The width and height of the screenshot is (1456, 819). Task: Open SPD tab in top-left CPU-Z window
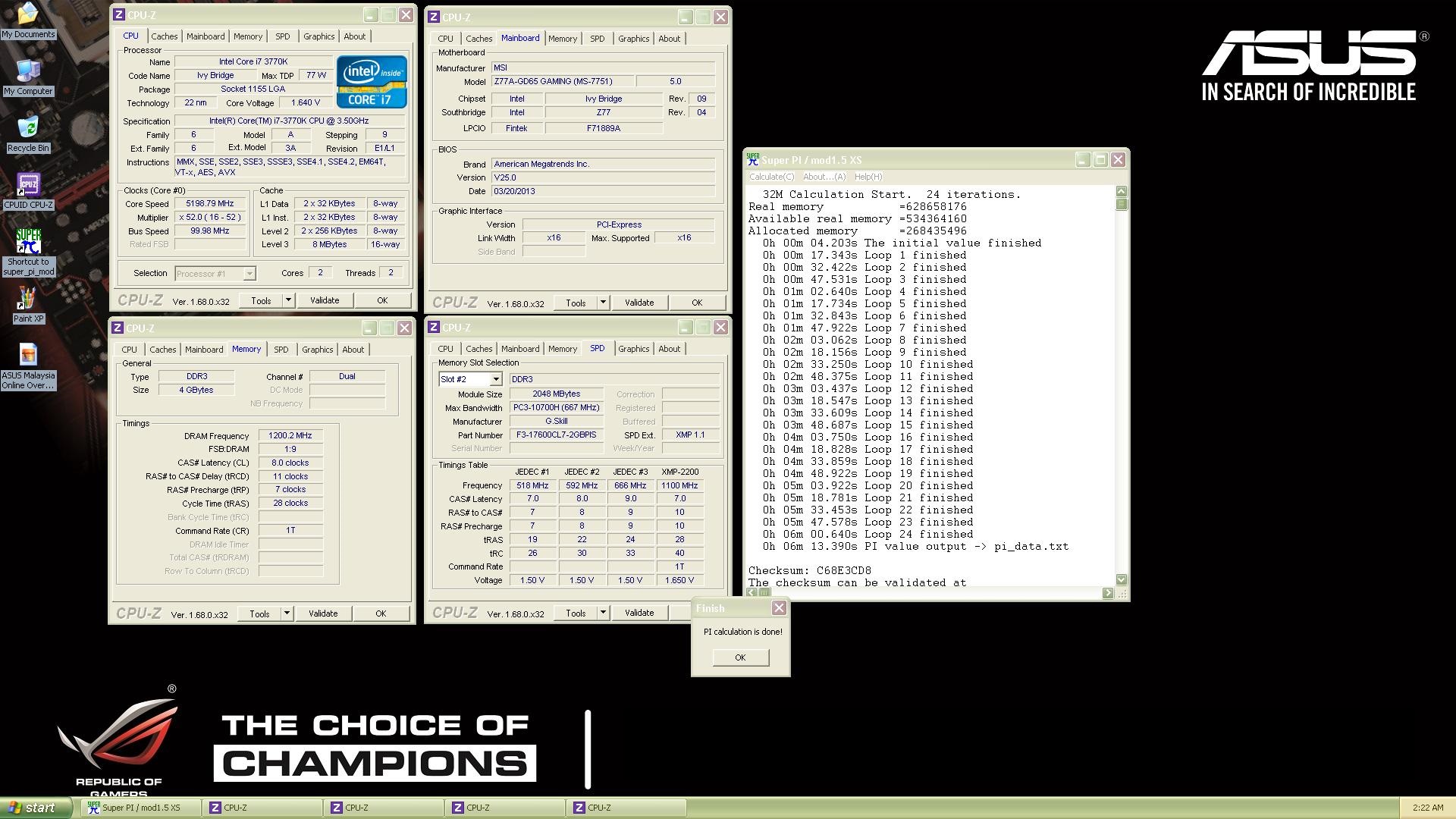pos(283,36)
